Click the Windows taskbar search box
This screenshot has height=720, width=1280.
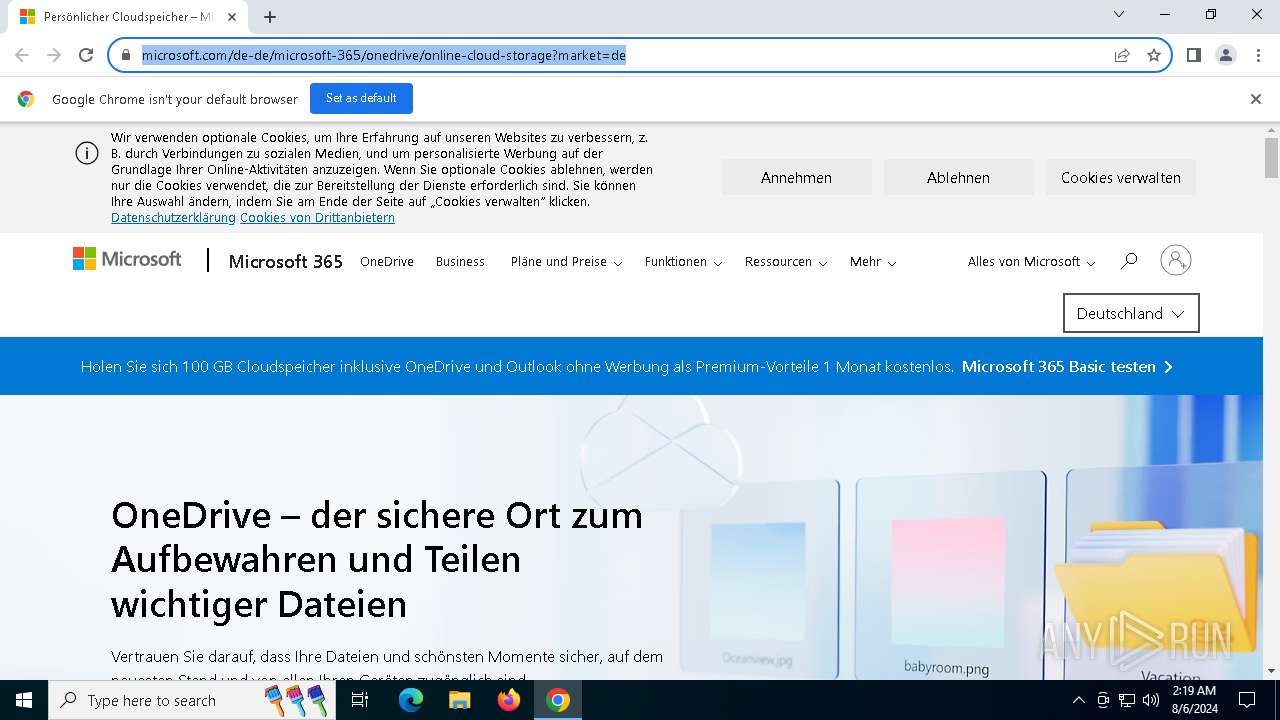coord(192,700)
